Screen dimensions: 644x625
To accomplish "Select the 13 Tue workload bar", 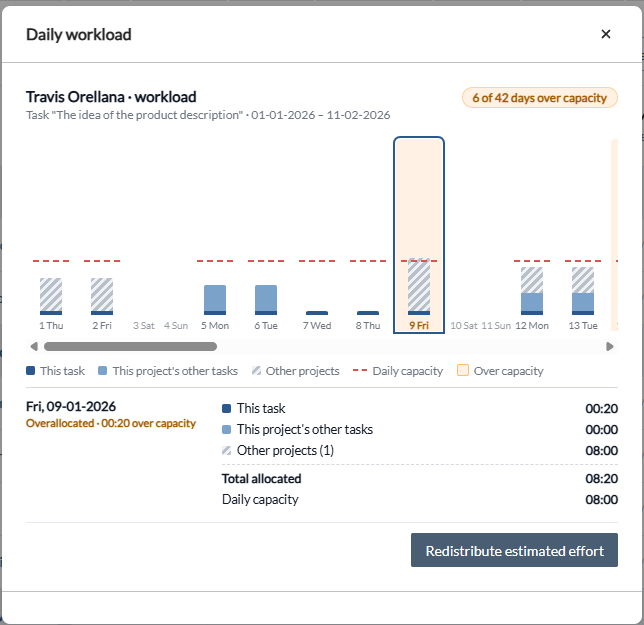I will pos(583,291).
